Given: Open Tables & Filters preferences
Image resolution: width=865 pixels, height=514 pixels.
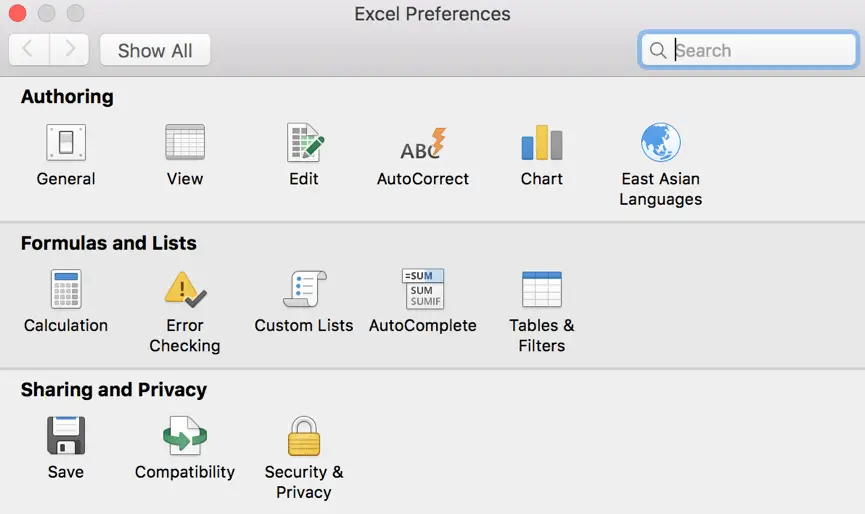Looking at the screenshot, I should coord(542,290).
